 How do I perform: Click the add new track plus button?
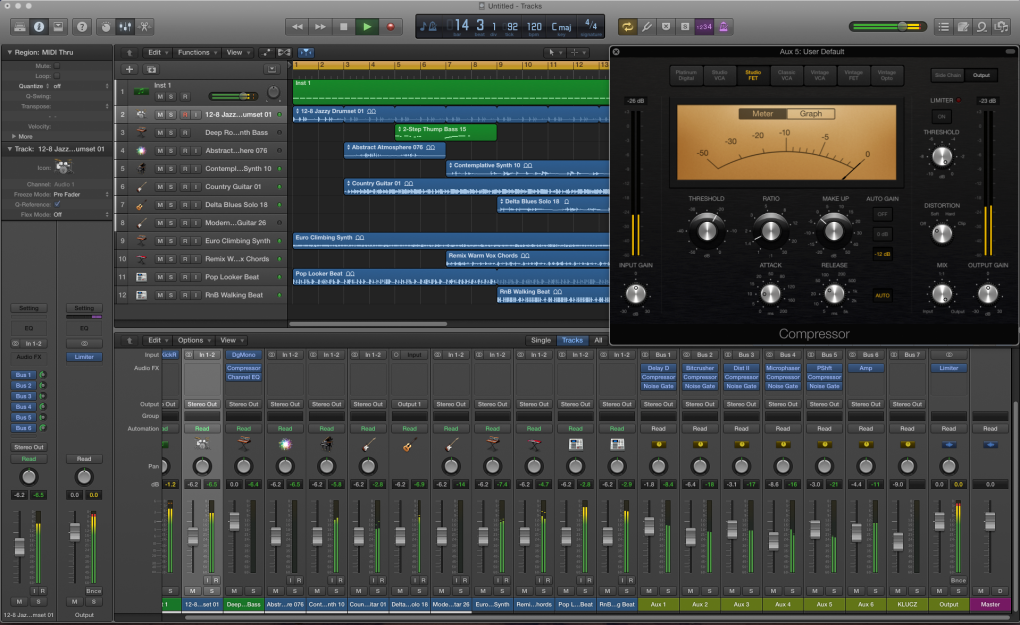pyautogui.click(x=129, y=70)
